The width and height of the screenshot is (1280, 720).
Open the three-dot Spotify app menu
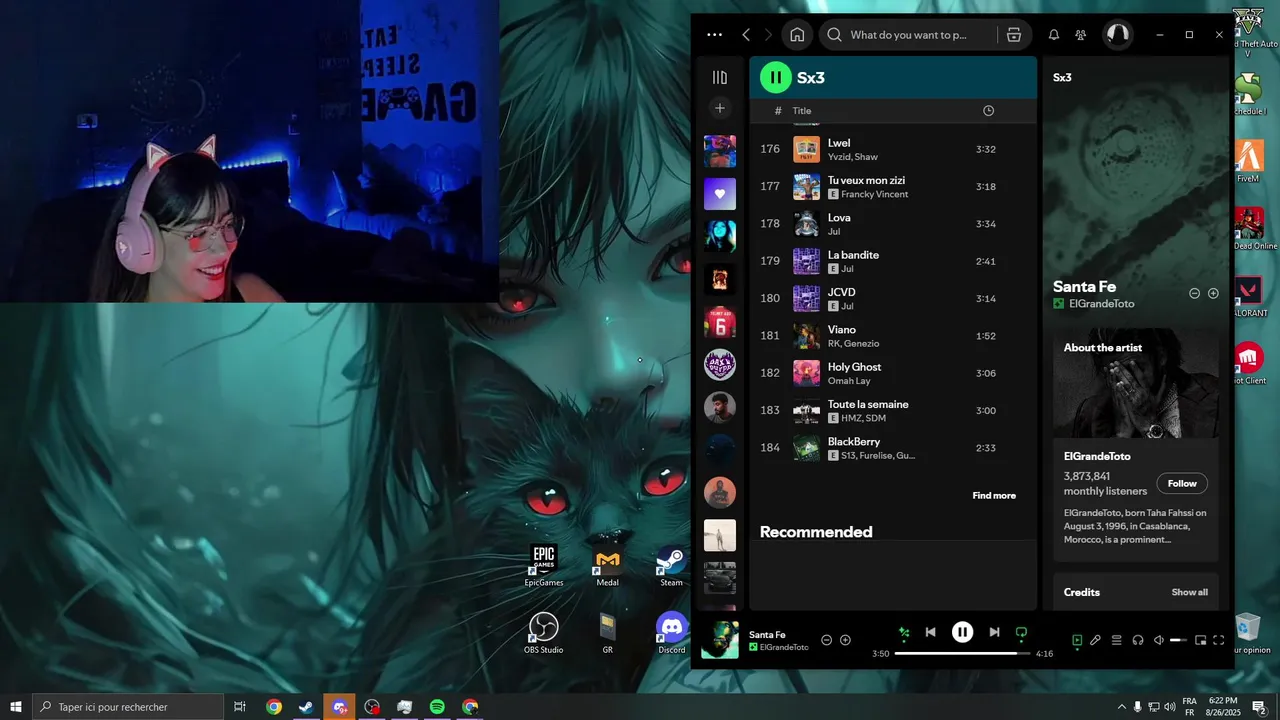tap(714, 34)
